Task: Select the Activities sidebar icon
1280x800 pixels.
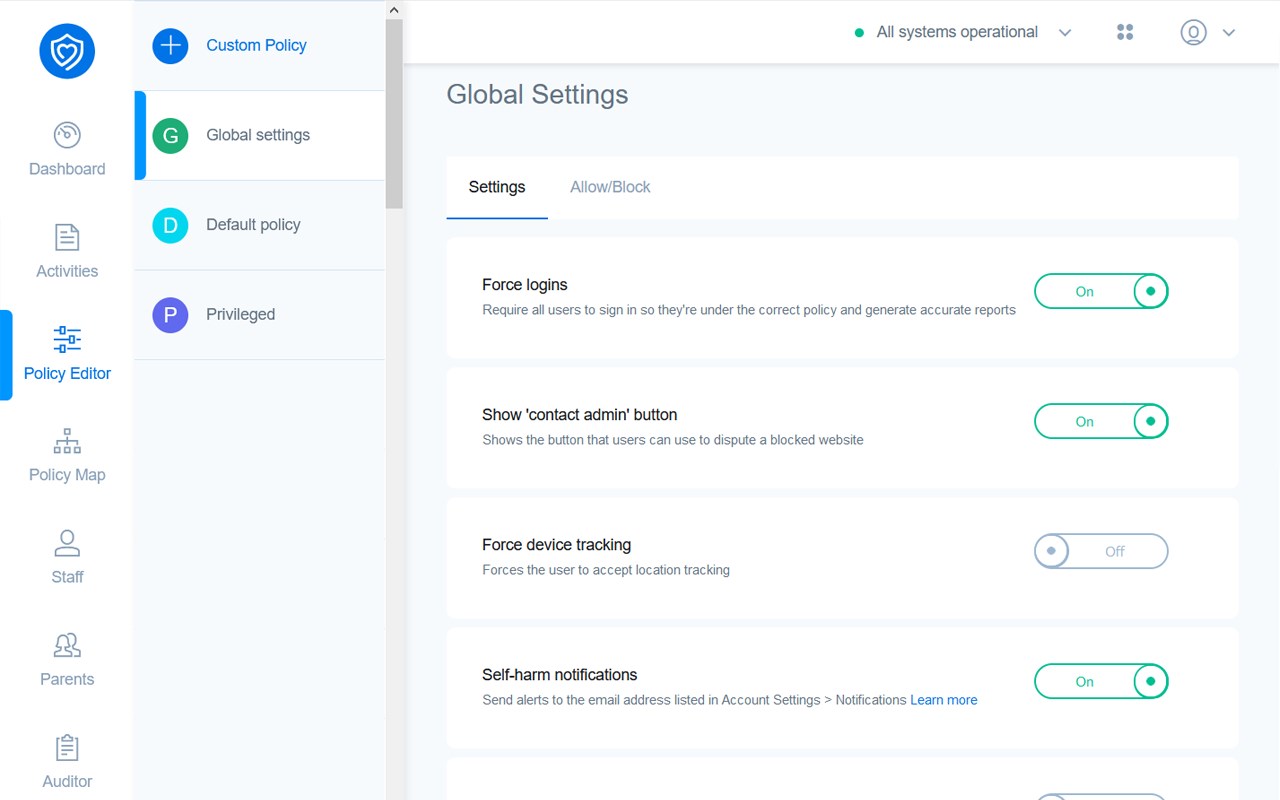Action: click(66, 248)
